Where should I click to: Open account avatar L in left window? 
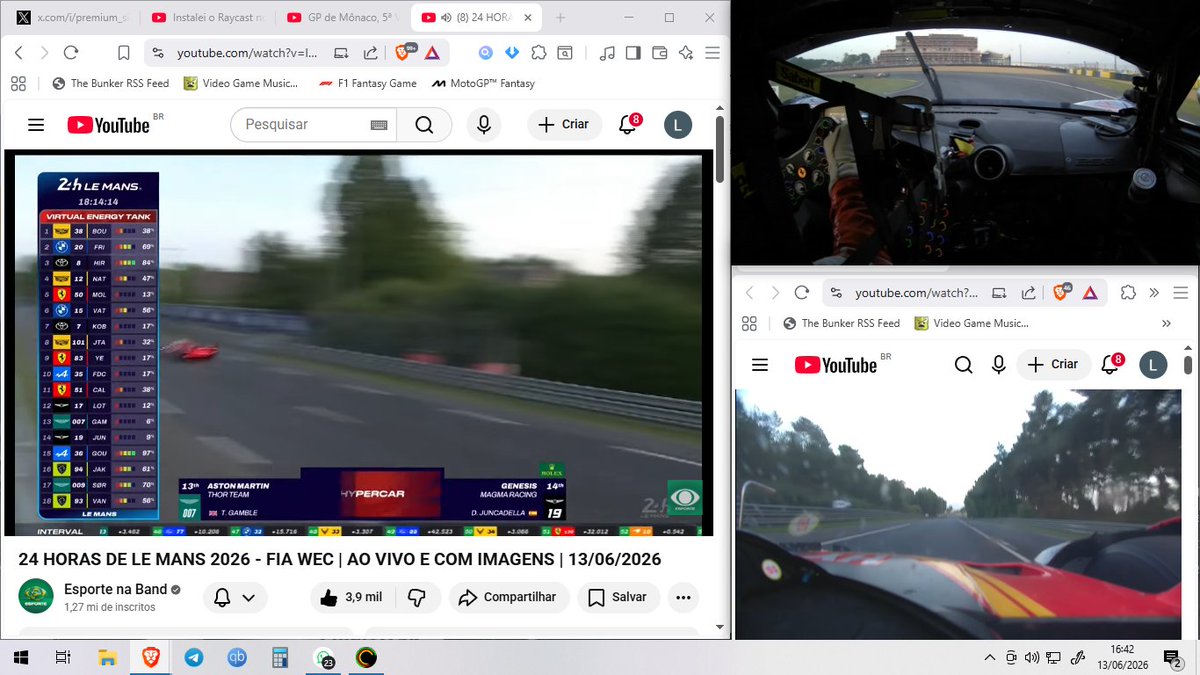pos(678,125)
